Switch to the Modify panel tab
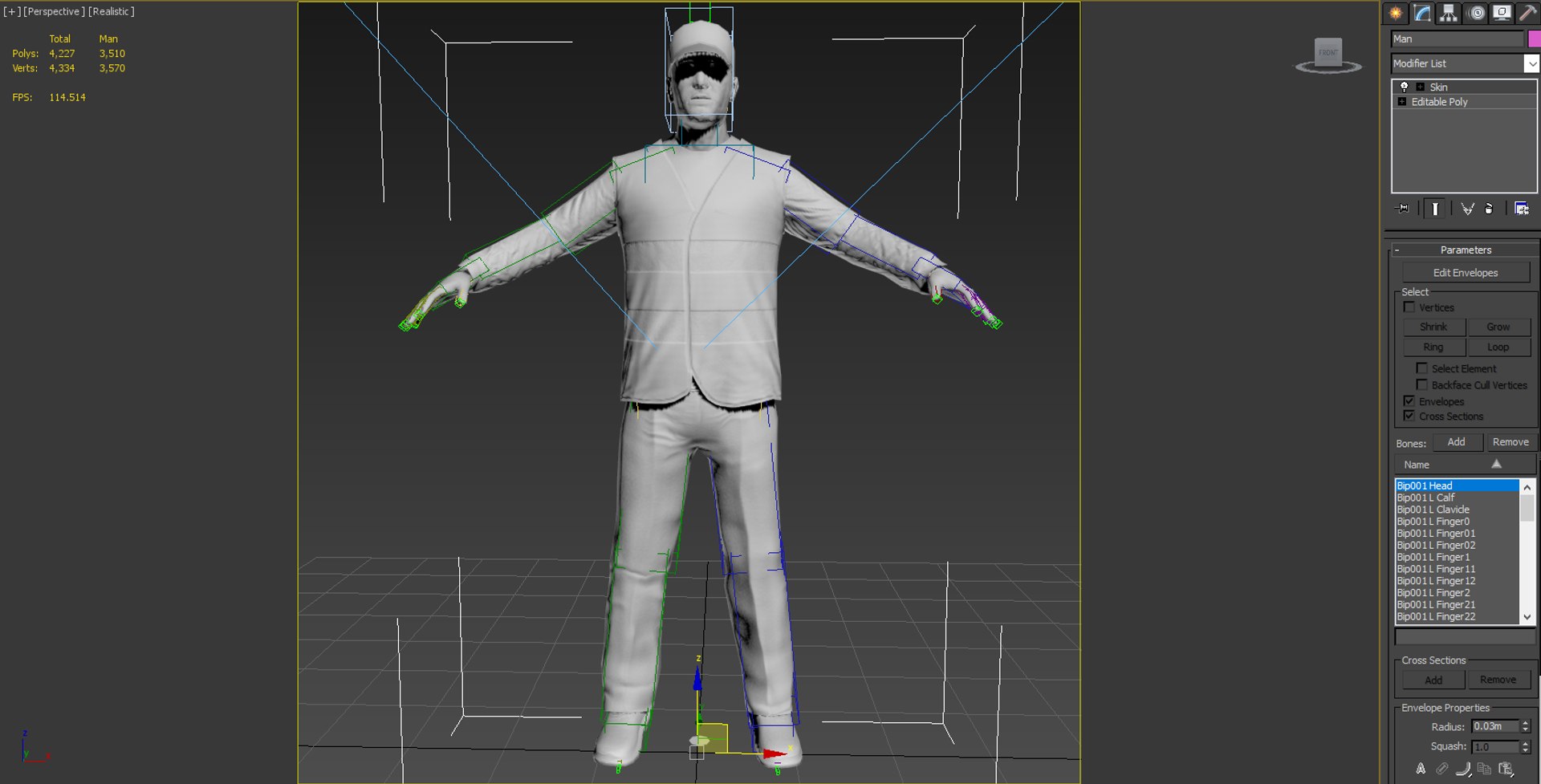This screenshot has width=1541, height=784. pos(1422,13)
